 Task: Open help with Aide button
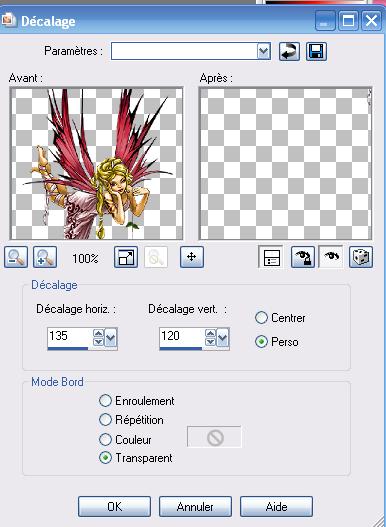click(276, 506)
